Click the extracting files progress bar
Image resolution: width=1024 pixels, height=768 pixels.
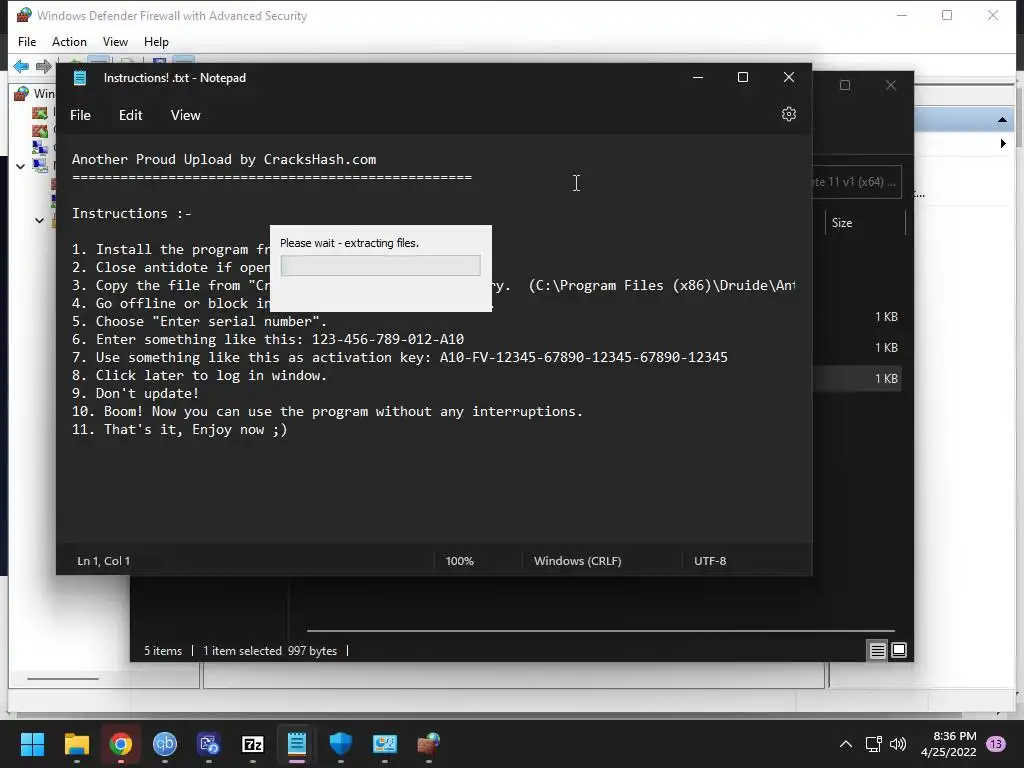pos(381,265)
